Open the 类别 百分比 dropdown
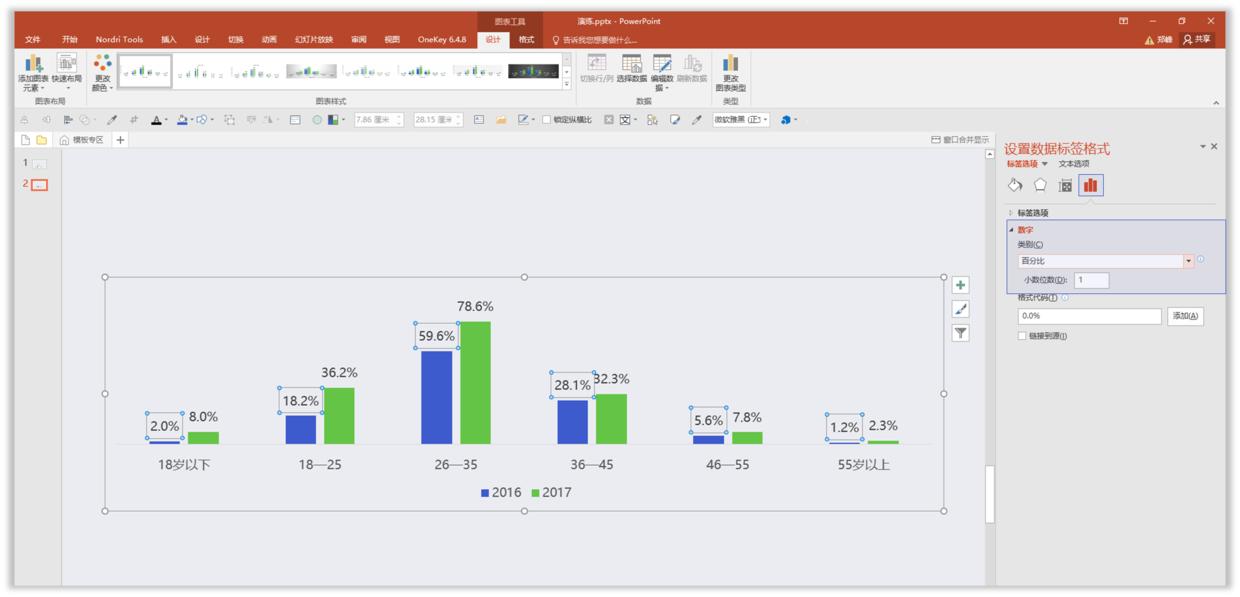1240x597 pixels. point(1188,261)
